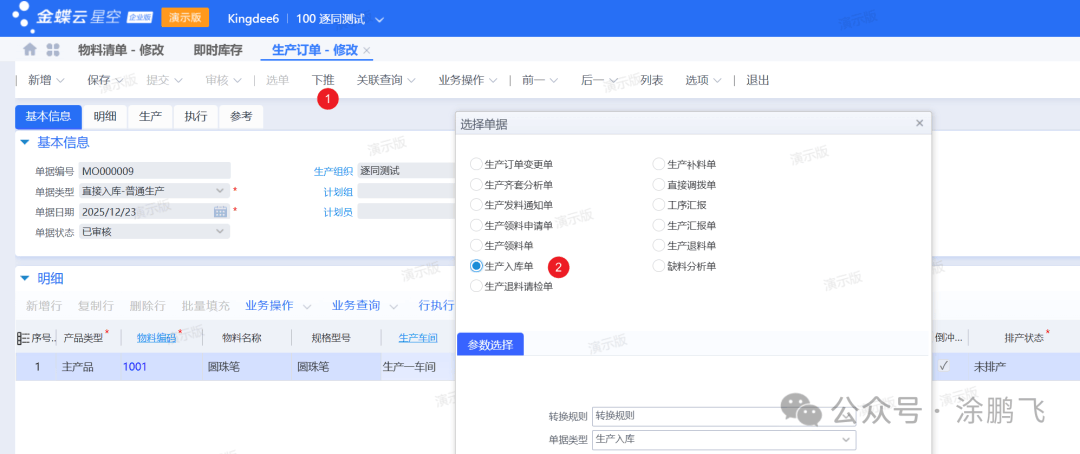The width and height of the screenshot is (1080, 454).
Task: Click the column settings icon beside 序号
Action: [22, 338]
